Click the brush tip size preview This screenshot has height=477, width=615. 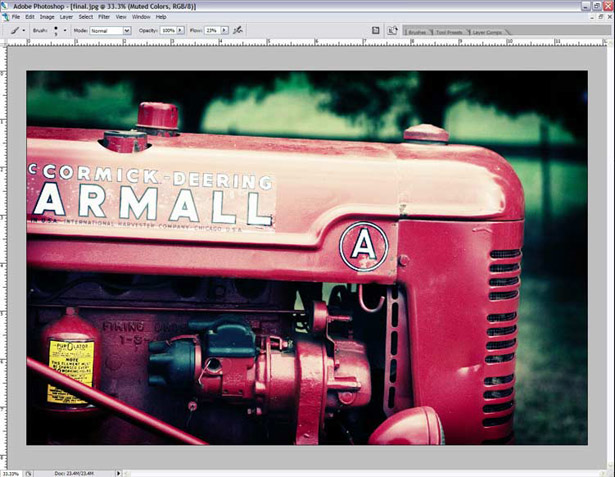[56, 31]
